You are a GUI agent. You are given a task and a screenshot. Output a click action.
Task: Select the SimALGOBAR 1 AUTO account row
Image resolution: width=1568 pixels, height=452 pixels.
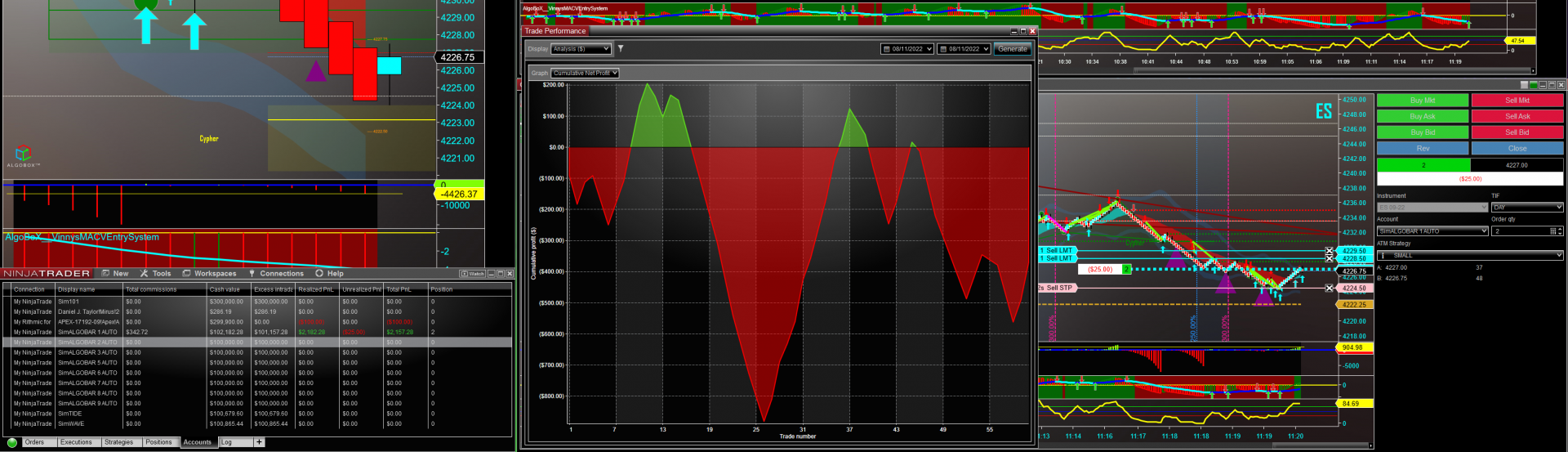coord(257,332)
